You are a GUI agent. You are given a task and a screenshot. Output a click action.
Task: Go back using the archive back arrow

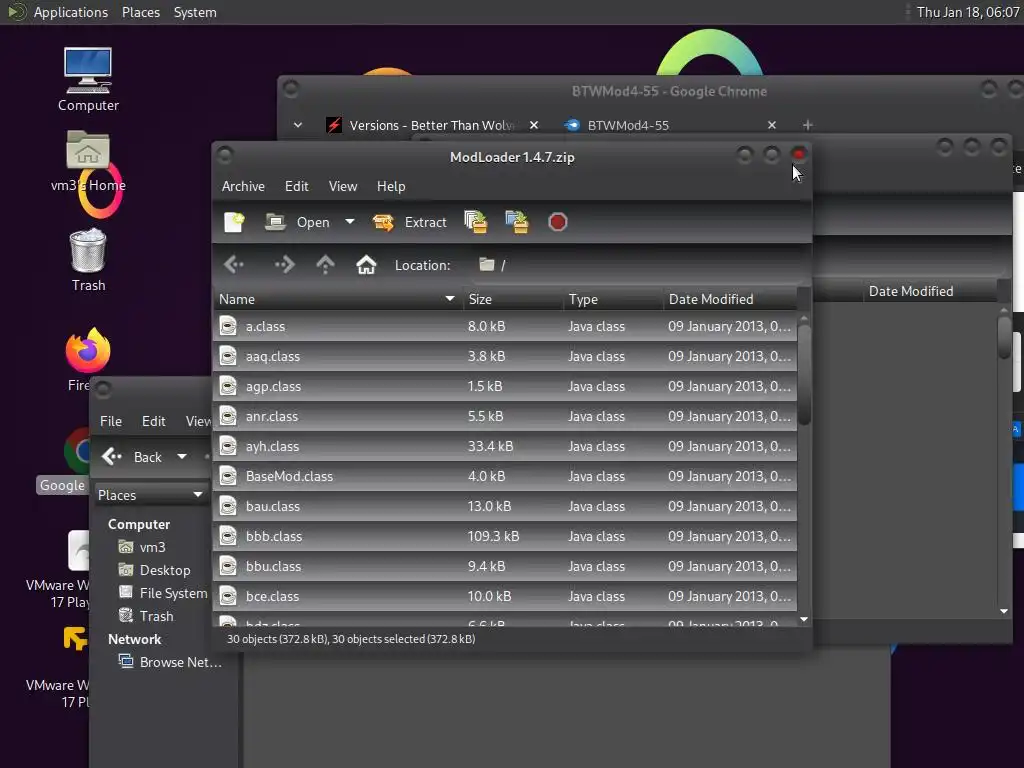click(x=234, y=264)
